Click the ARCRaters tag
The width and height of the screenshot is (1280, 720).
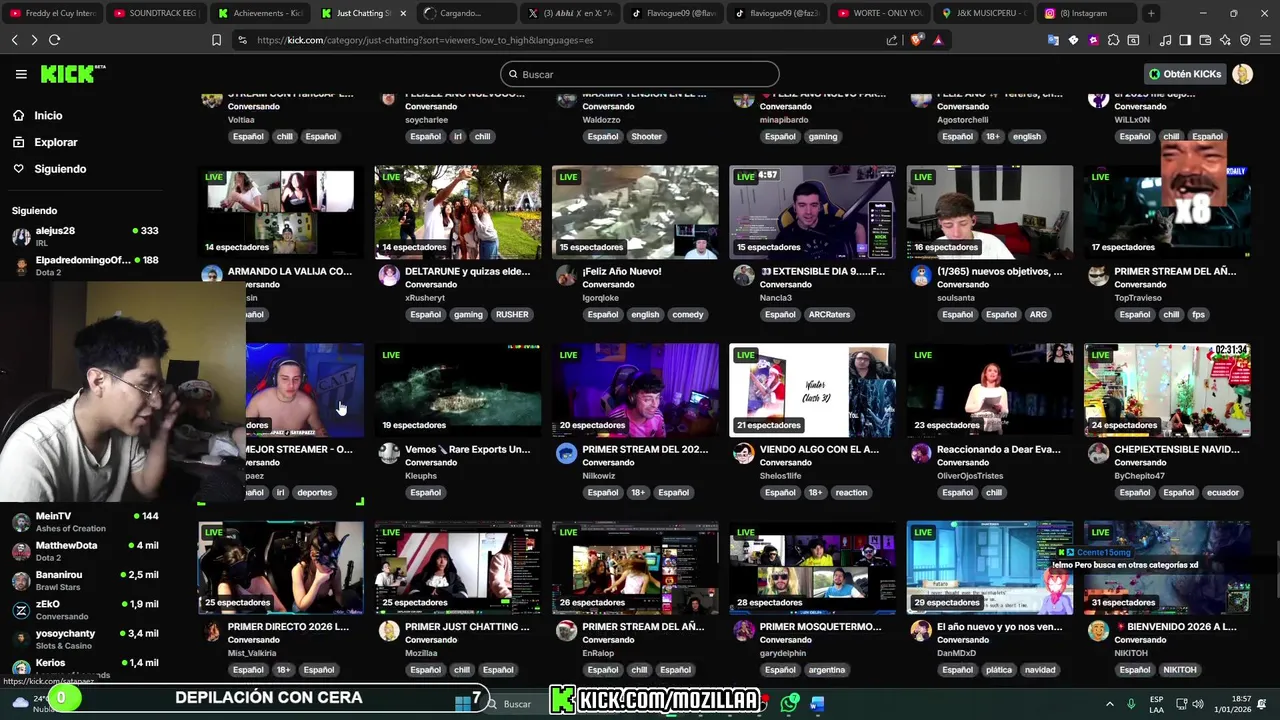[x=829, y=314]
